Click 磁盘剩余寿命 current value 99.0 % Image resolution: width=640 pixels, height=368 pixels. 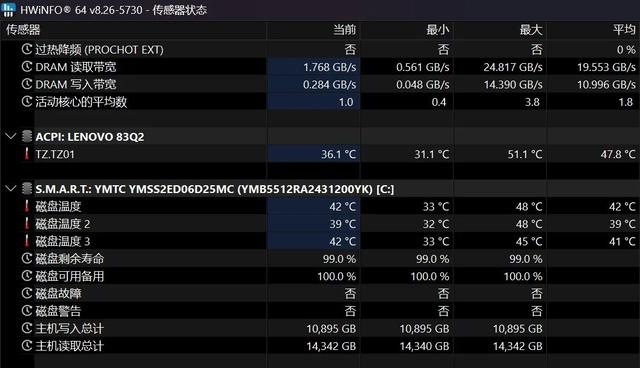tap(339, 259)
